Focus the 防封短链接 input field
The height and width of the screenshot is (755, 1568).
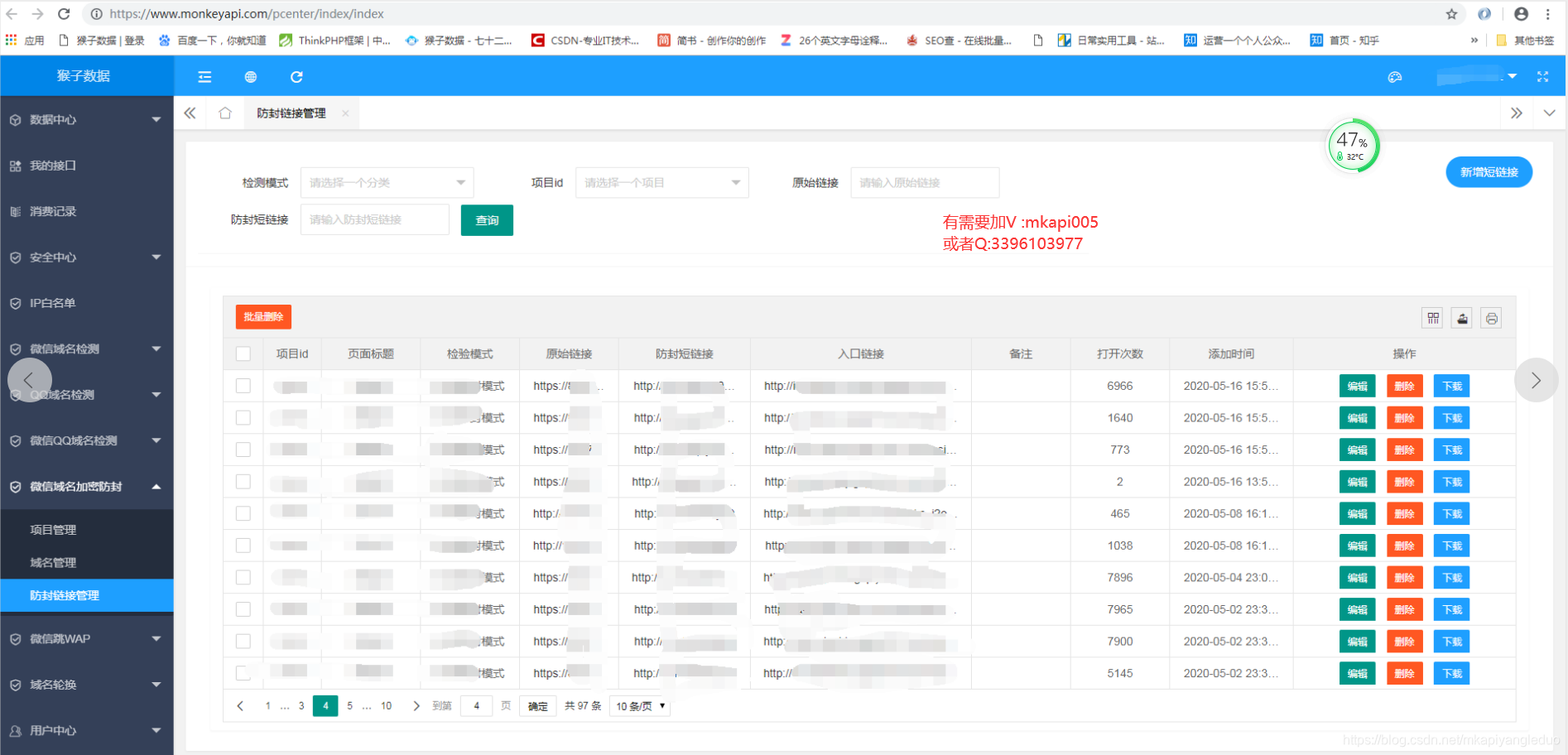tap(375, 220)
